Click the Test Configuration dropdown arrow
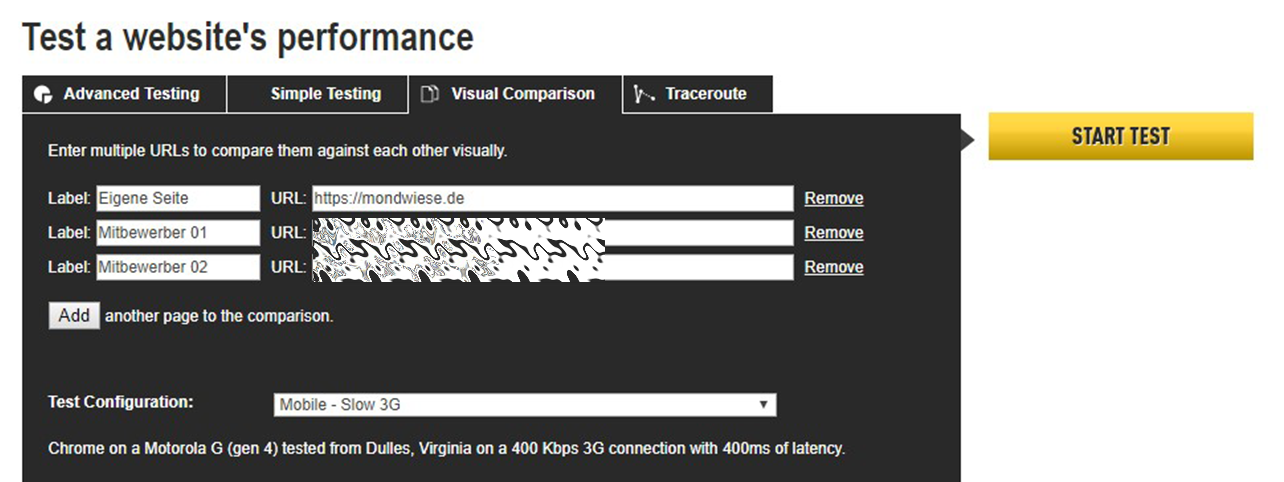This screenshot has height=482, width=1284. [x=763, y=405]
